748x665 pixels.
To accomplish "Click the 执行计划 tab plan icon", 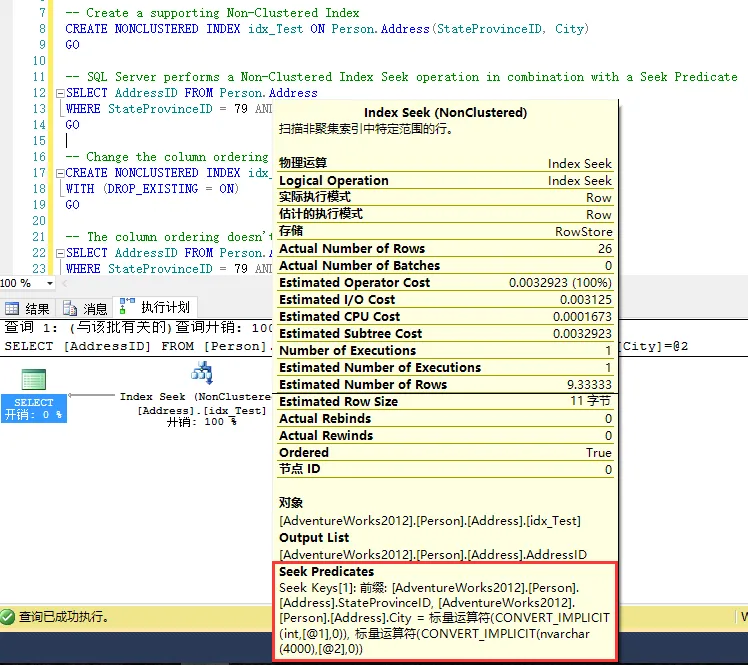I will pos(127,306).
